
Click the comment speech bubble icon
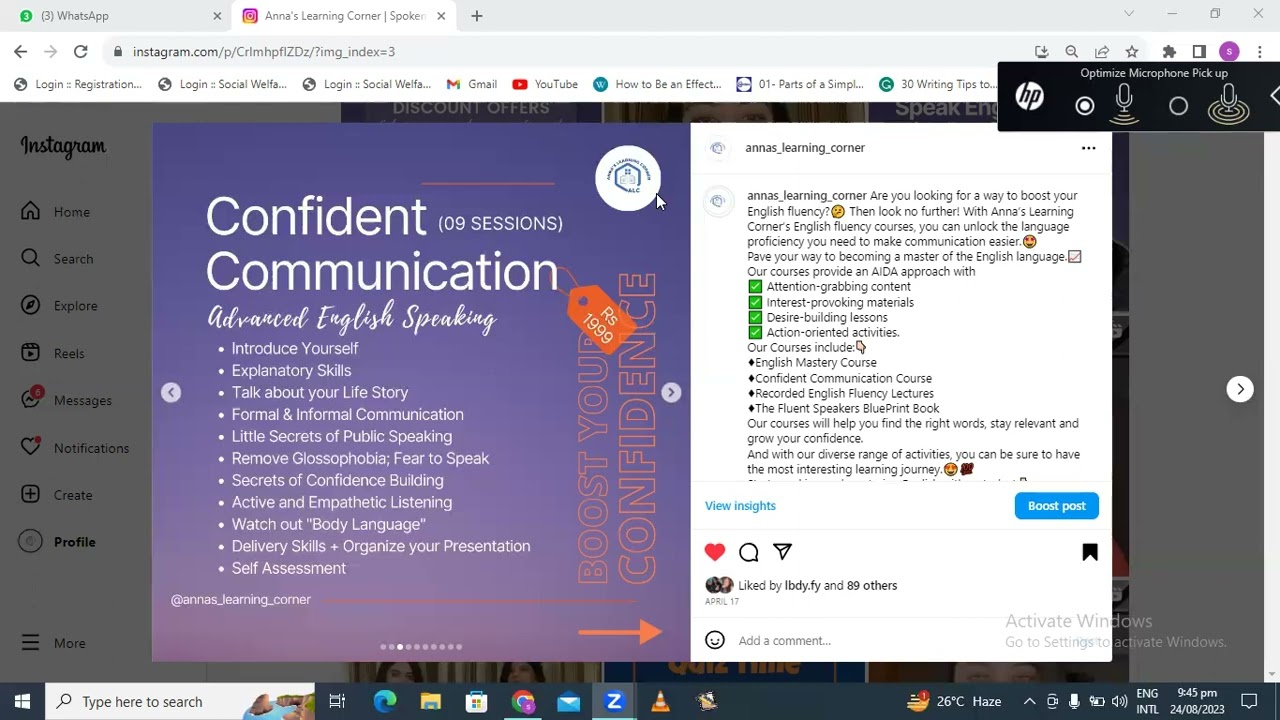[748, 552]
